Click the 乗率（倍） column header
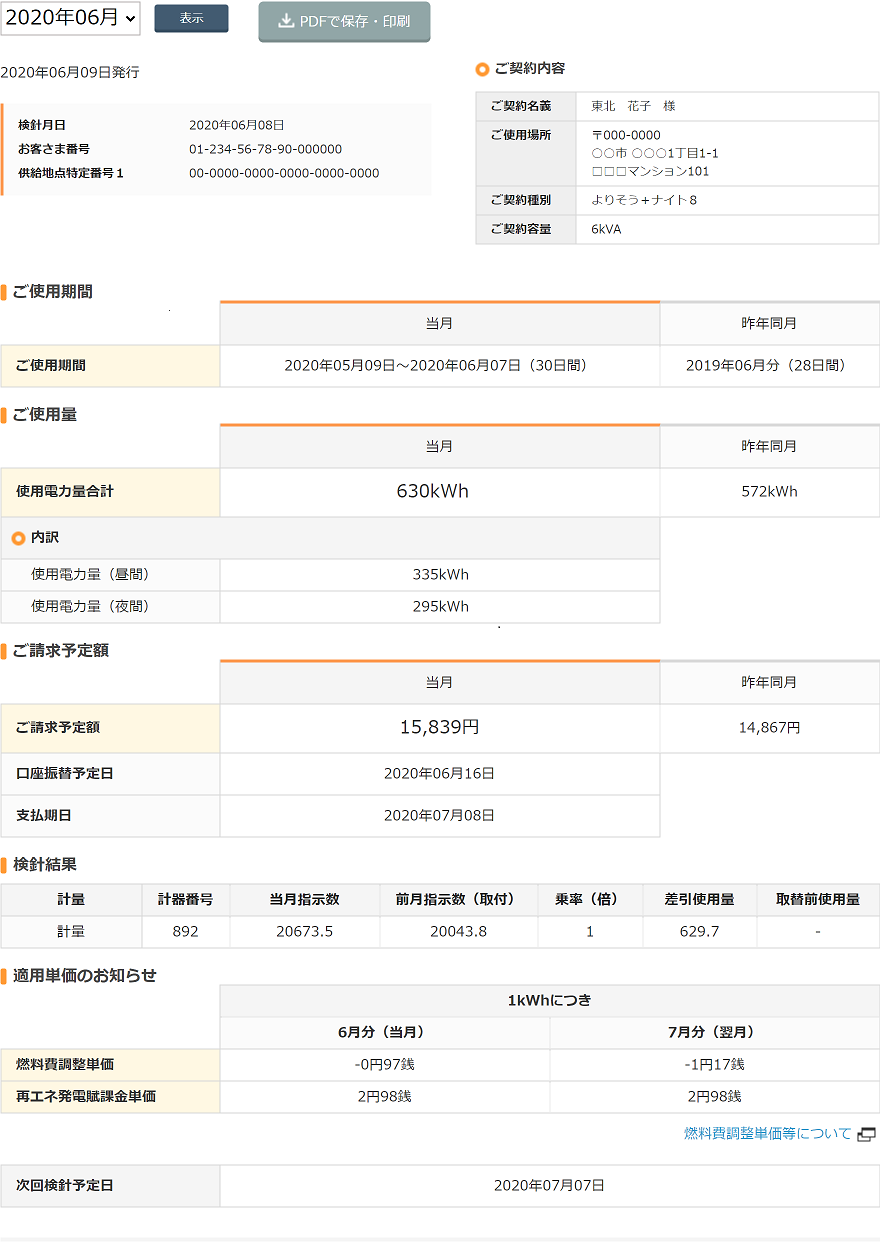 pos(589,900)
